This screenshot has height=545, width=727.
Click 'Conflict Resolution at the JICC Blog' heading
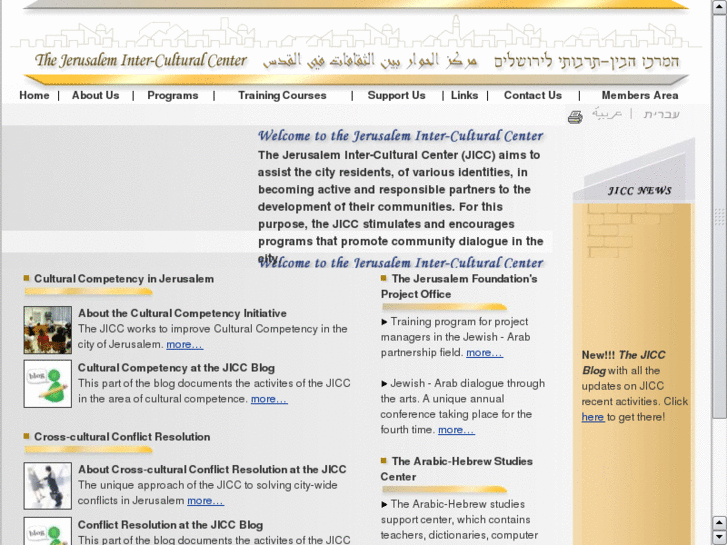click(170, 525)
